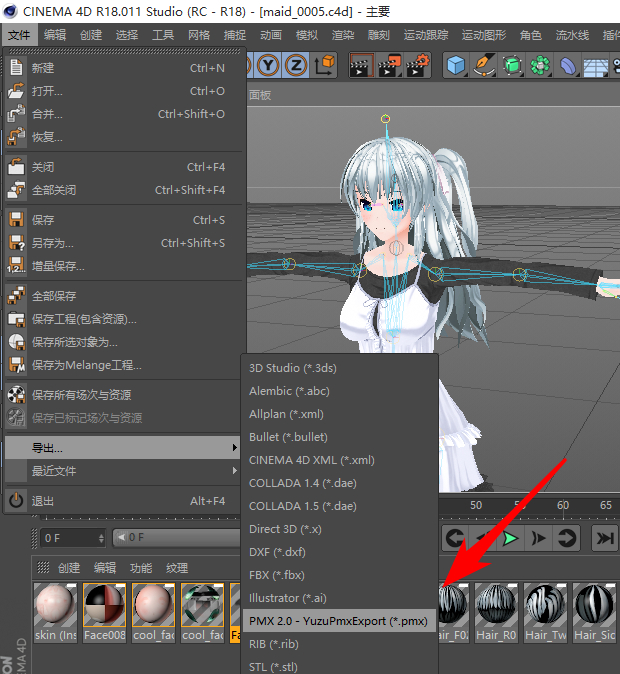Screen dimensions: 620x674
Task: Select Alembic (*.abc) export format
Action: pyautogui.click(x=340, y=391)
